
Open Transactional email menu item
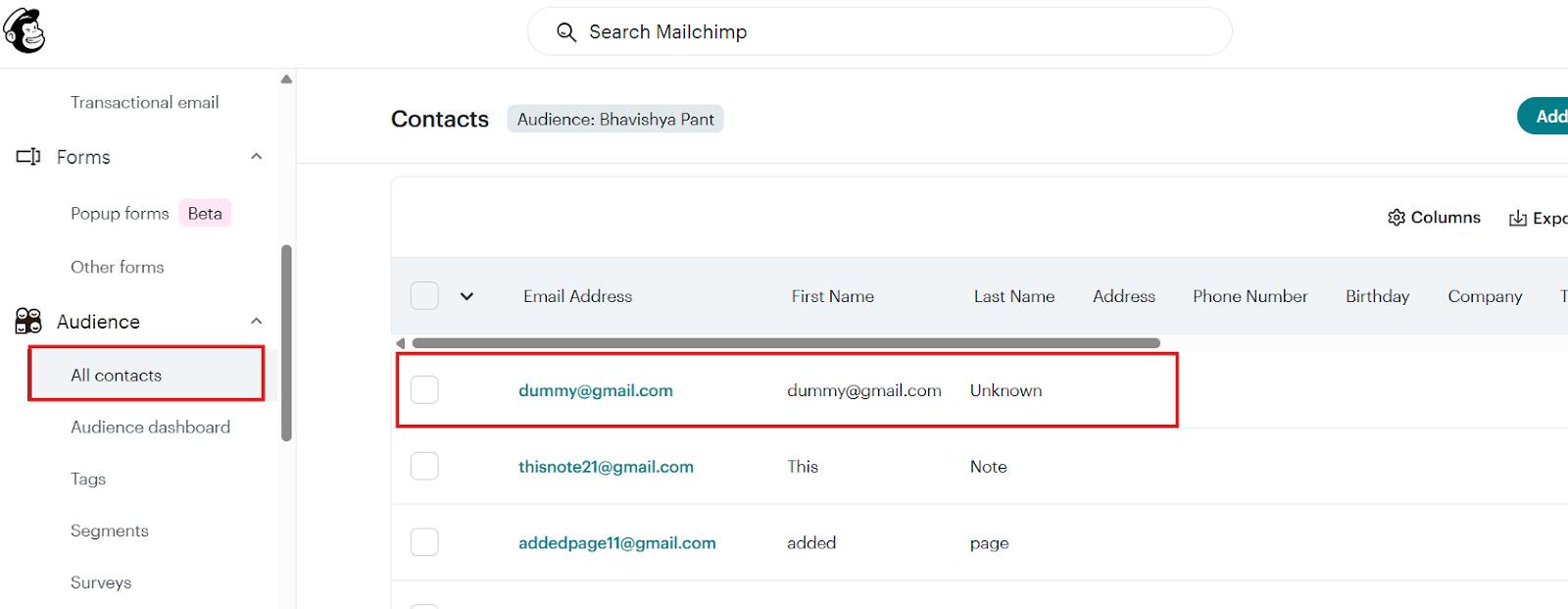tap(145, 102)
